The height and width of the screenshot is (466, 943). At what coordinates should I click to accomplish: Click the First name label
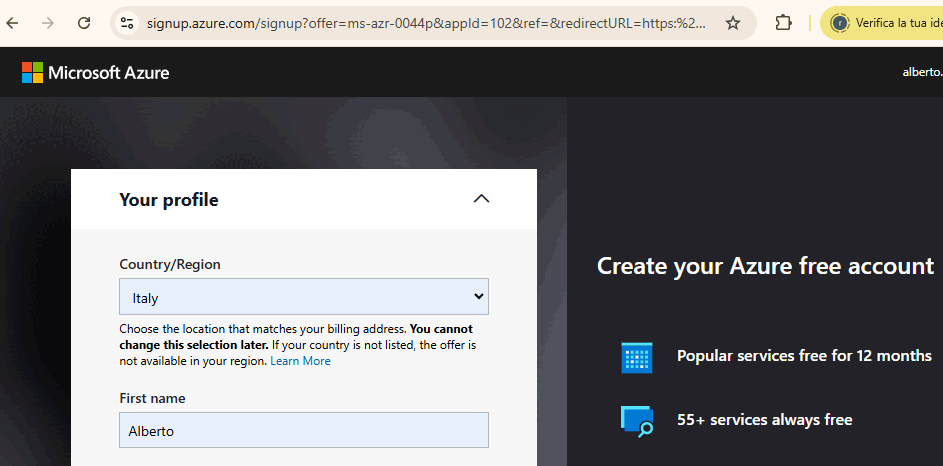click(x=152, y=398)
